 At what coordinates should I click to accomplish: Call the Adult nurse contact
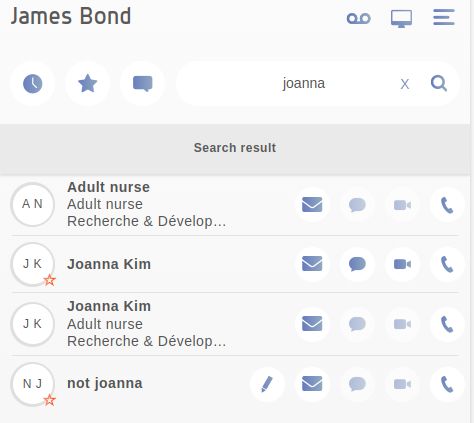click(447, 205)
